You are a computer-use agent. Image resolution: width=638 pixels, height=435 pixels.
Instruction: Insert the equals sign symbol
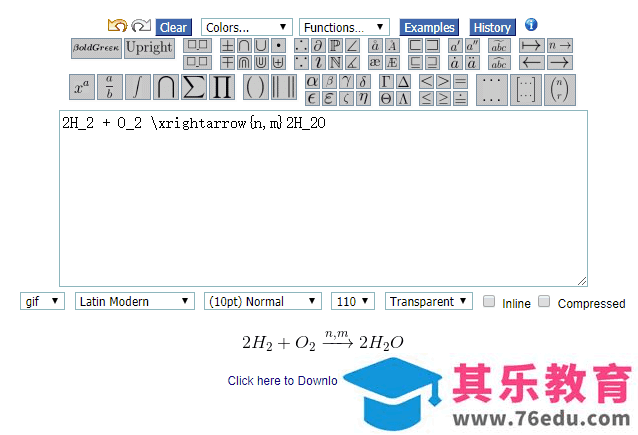460,82
